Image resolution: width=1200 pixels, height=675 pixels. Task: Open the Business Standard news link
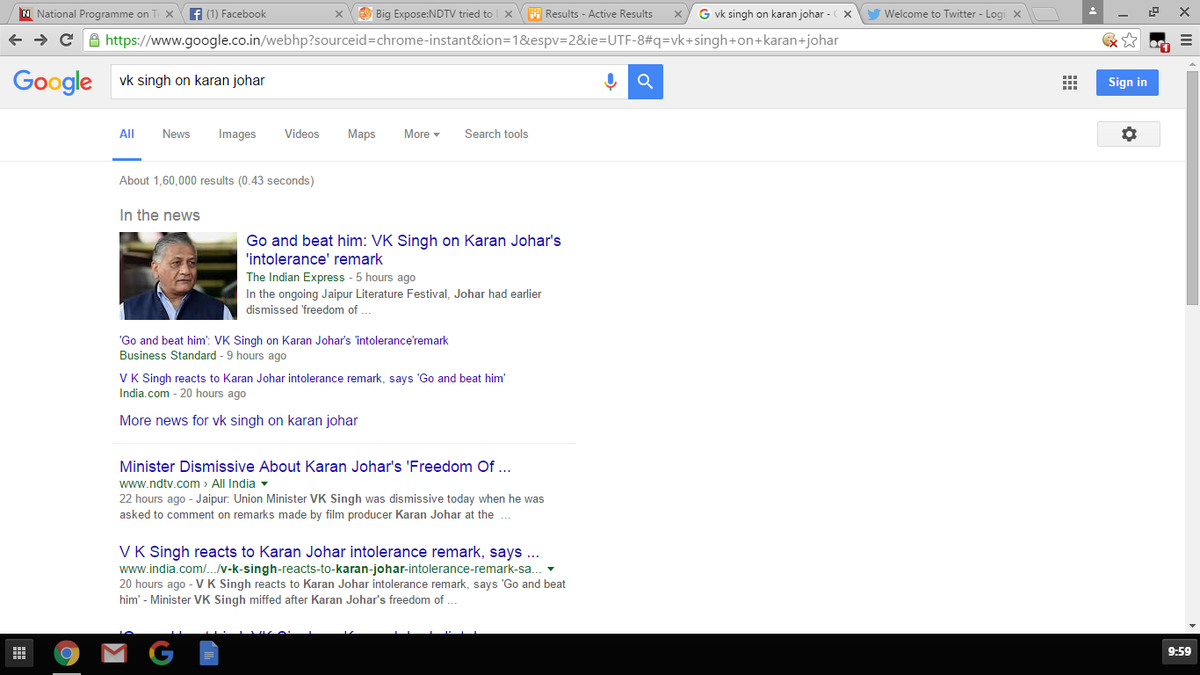tap(284, 341)
